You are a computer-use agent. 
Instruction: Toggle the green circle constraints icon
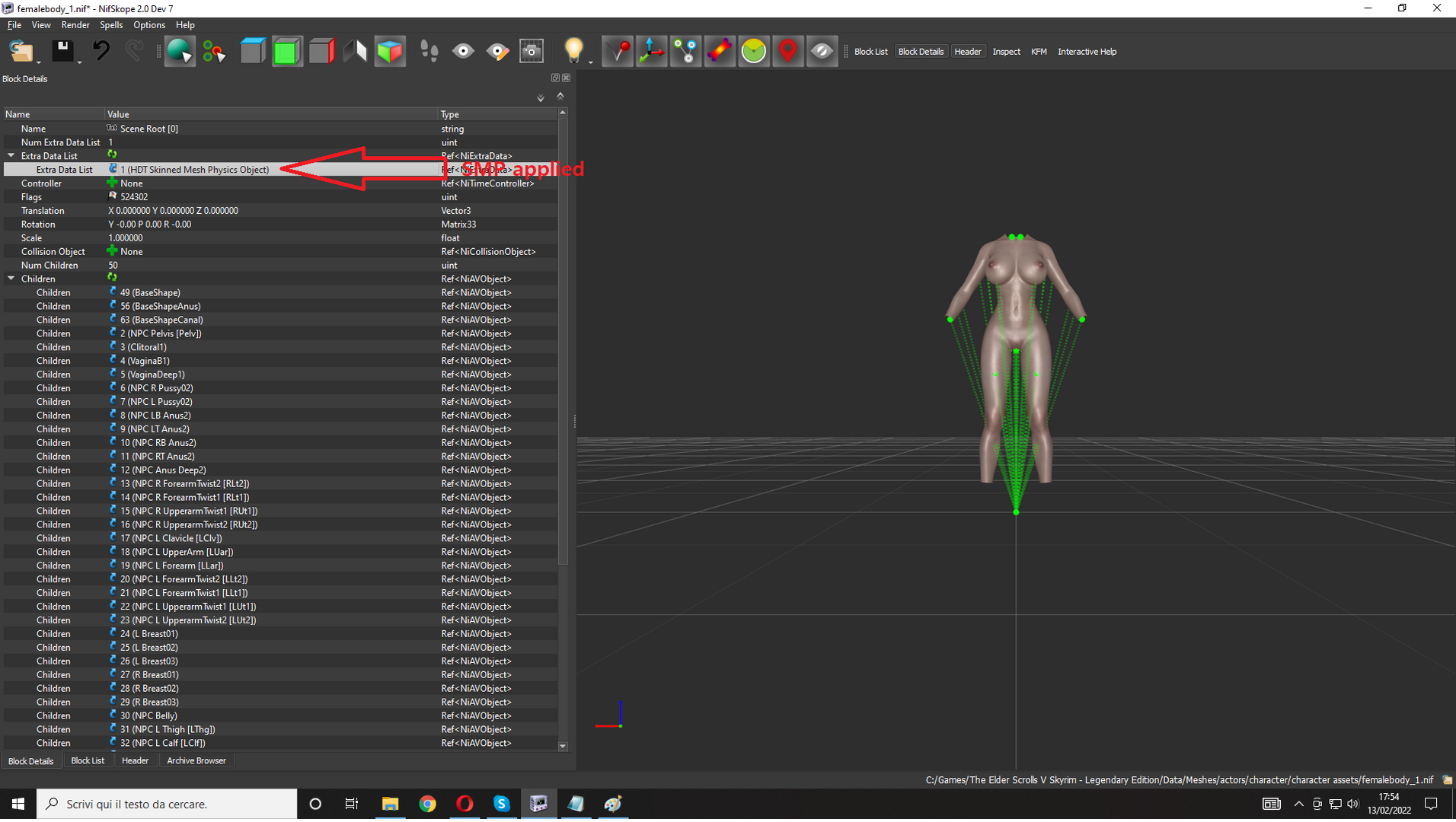pos(754,51)
